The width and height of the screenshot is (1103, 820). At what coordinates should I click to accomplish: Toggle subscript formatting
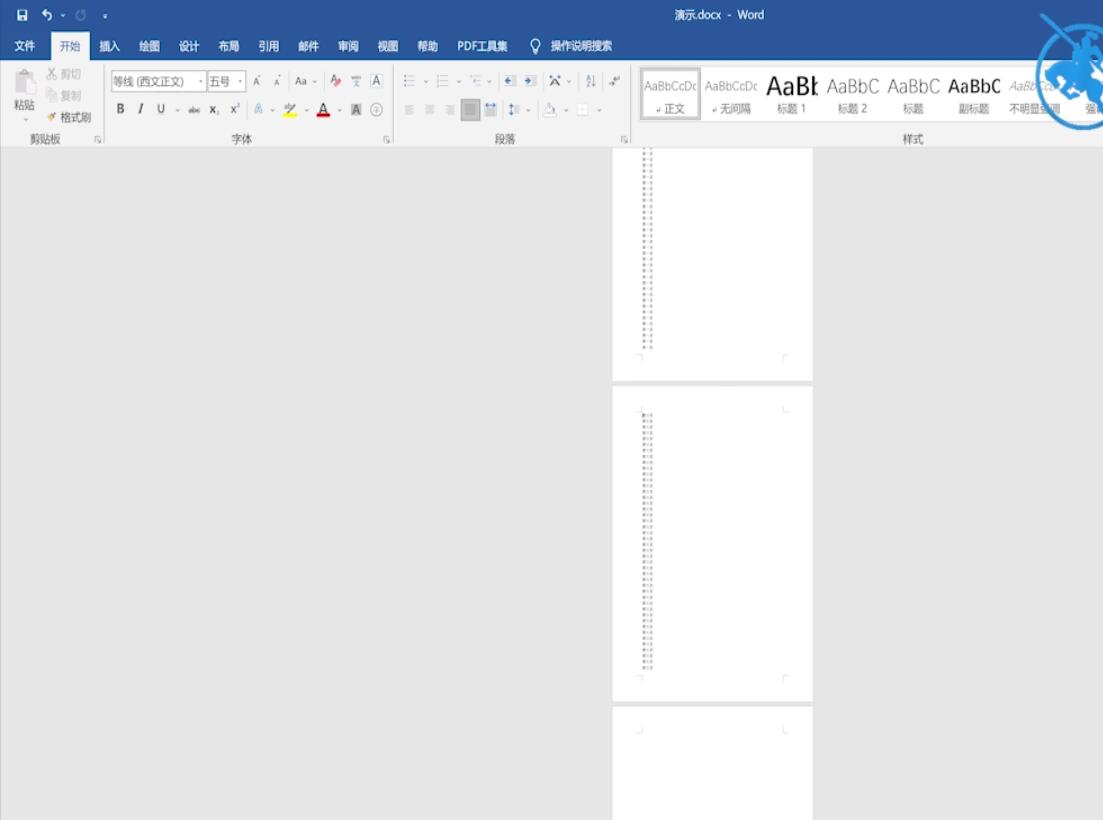point(214,110)
